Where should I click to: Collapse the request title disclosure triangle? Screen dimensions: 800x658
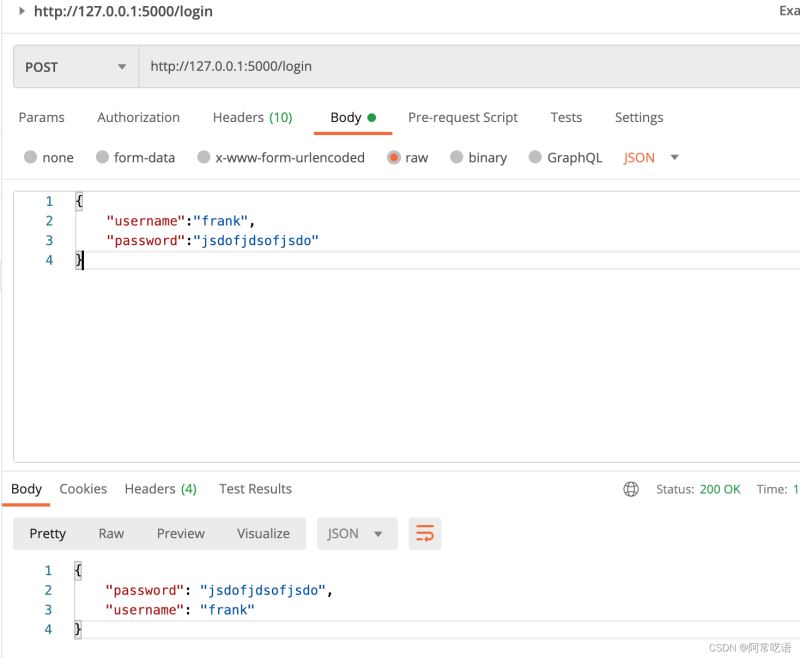click(x=22, y=11)
